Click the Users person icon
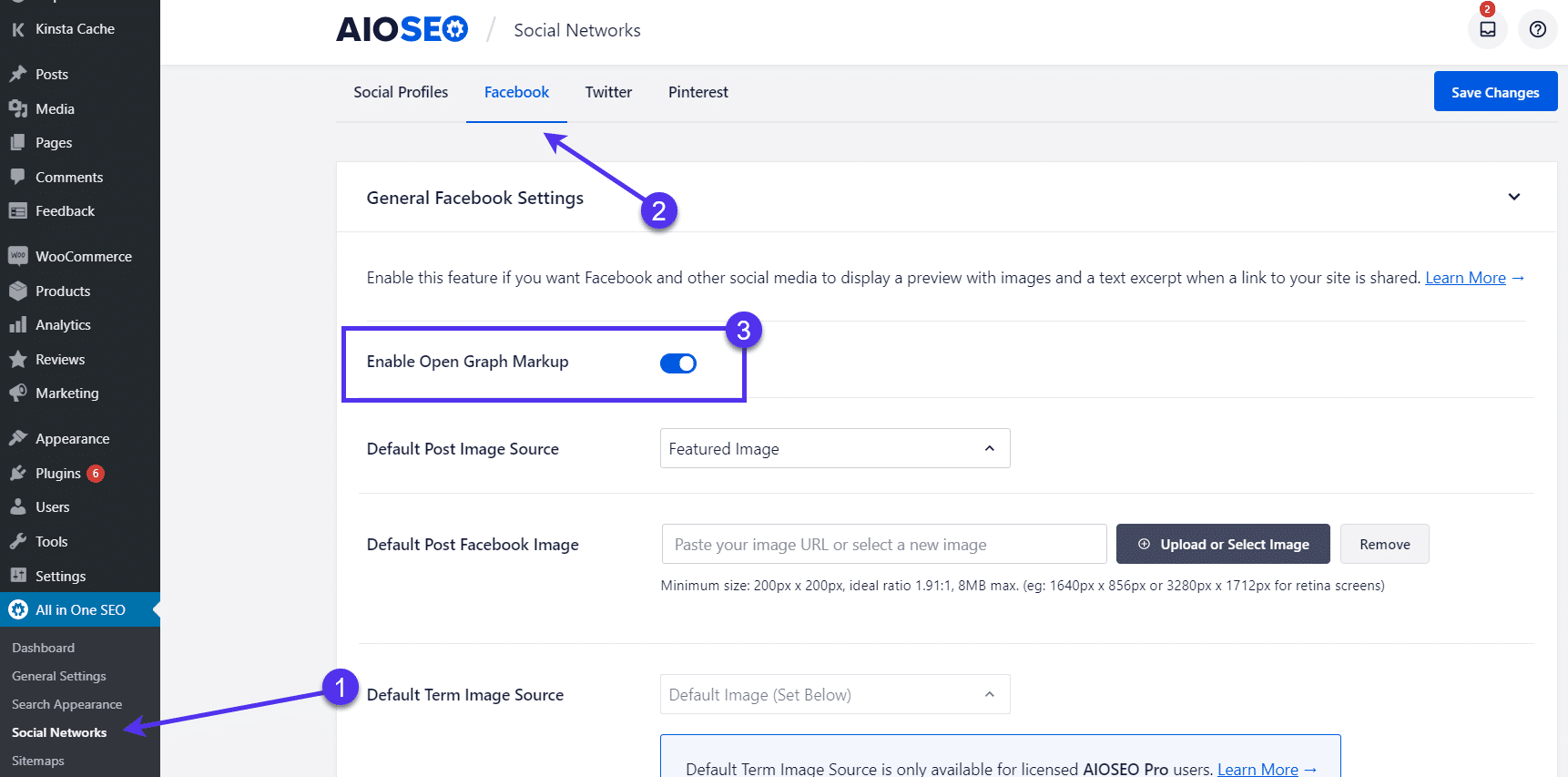Screen dimensions: 1568x777 (x=18, y=507)
